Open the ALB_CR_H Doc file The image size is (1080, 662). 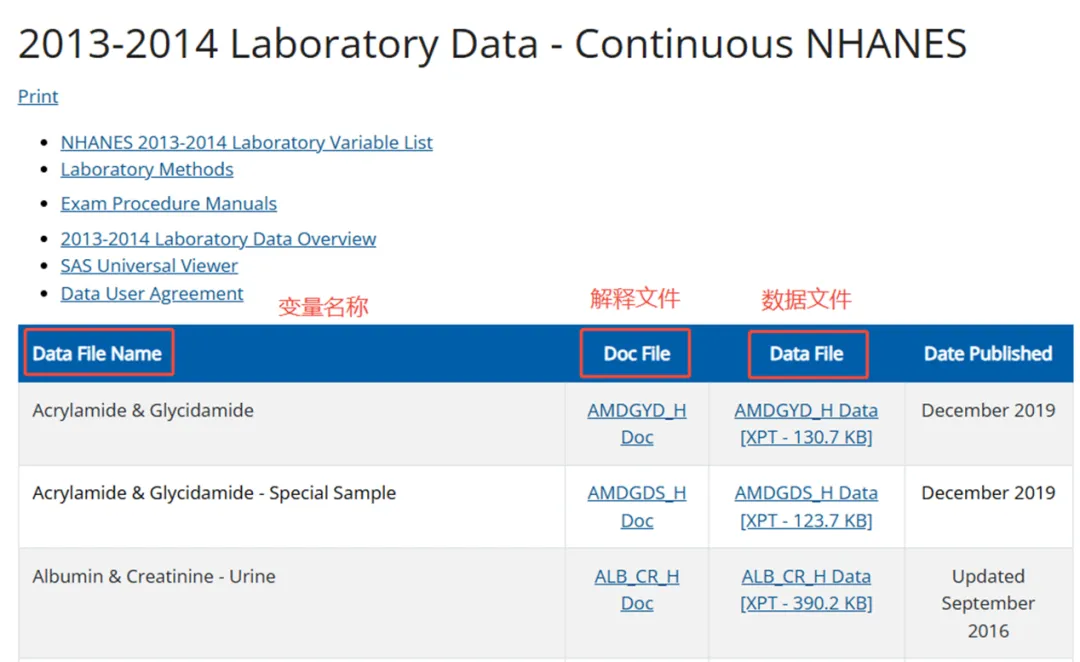(x=636, y=590)
